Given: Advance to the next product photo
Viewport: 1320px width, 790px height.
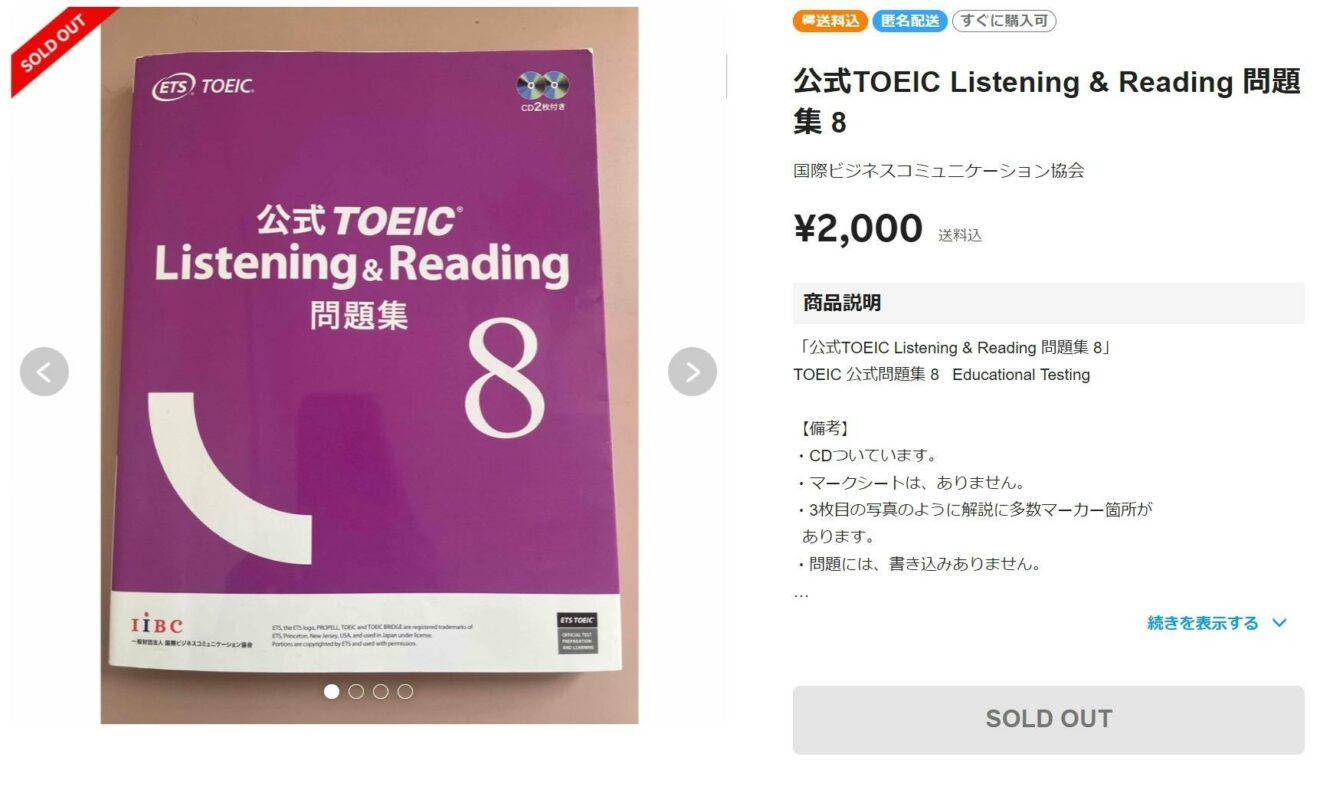Looking at the screenshot, I should 692,371.
